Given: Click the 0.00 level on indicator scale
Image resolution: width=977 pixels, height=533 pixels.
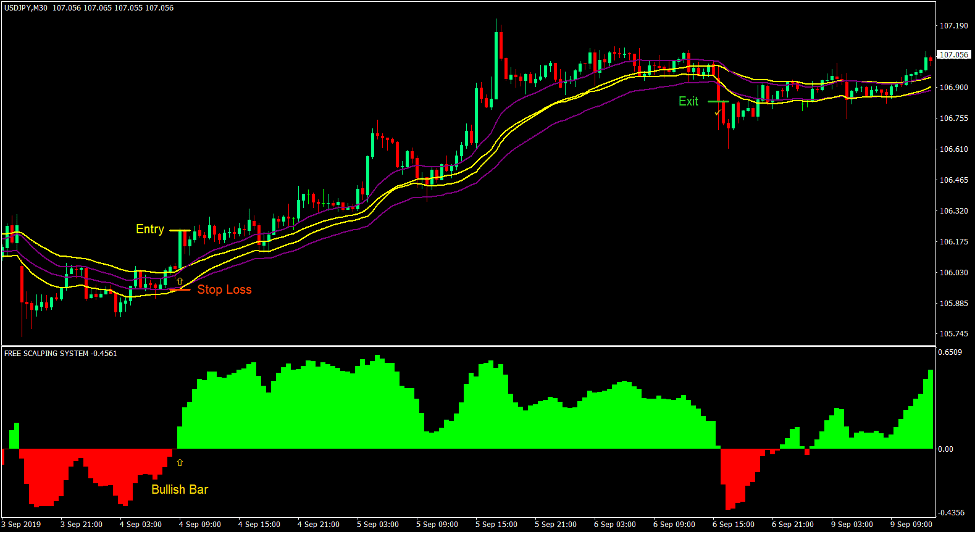Looking at the screenshot, I should tap(947, 449).
